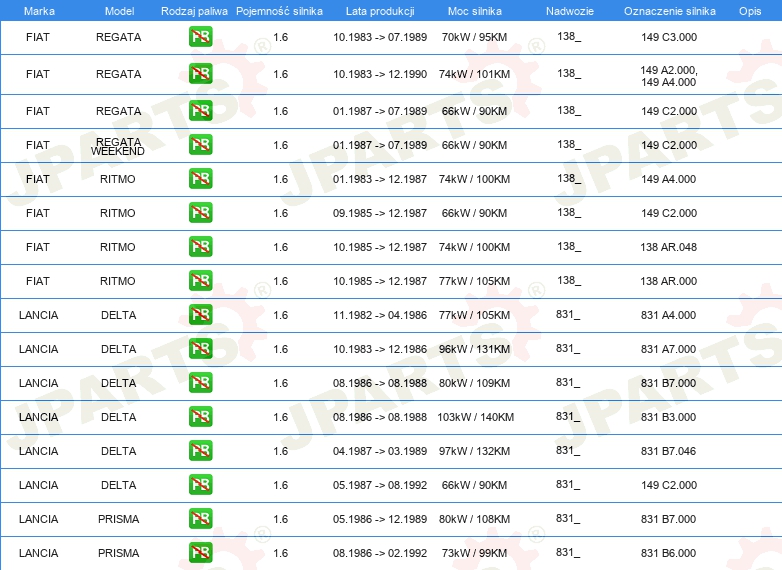Select engine code 149 C3.000
This screenshot has height=570, width=782.
coord(669,37)
